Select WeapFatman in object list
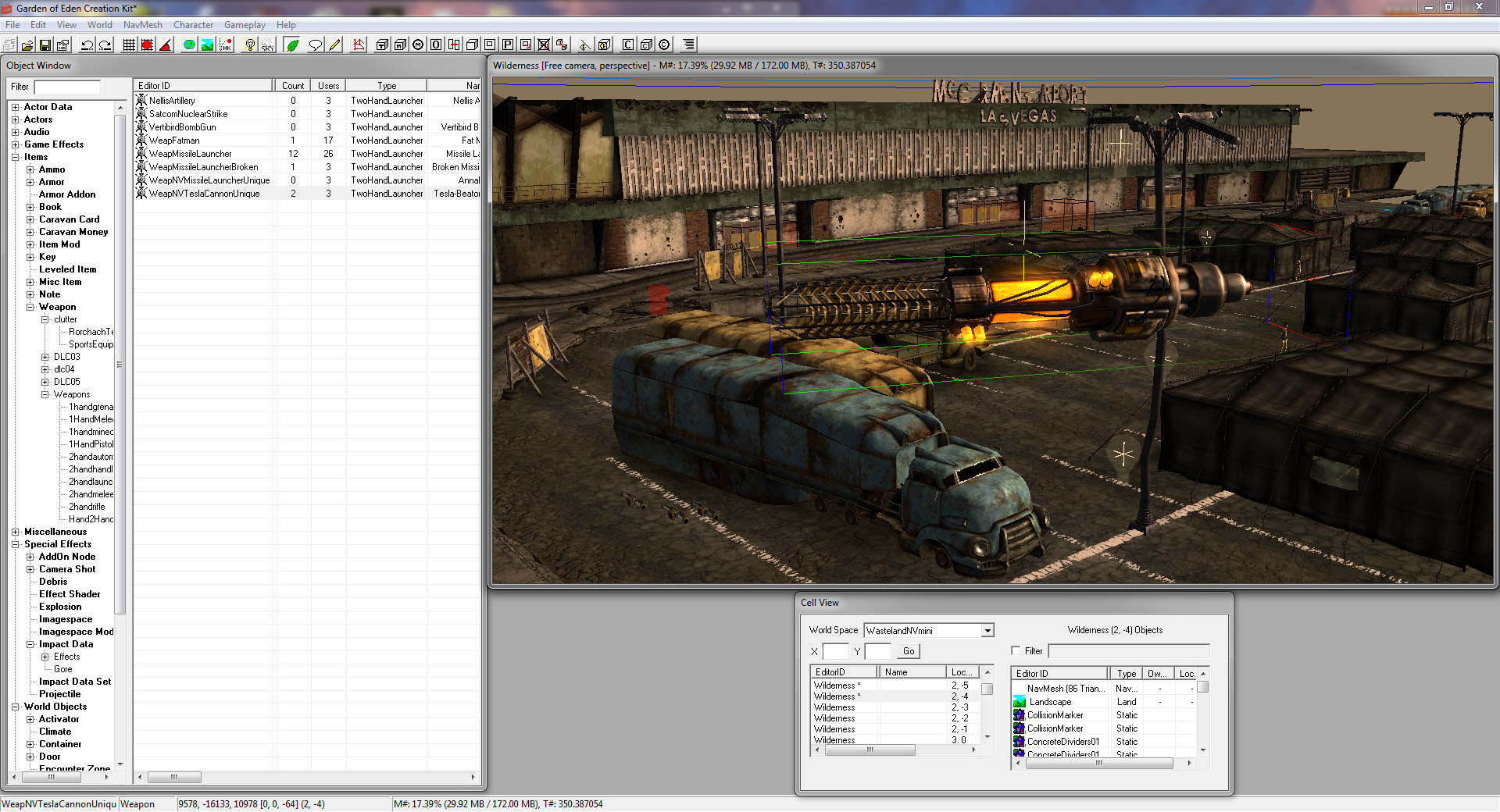 174,141
